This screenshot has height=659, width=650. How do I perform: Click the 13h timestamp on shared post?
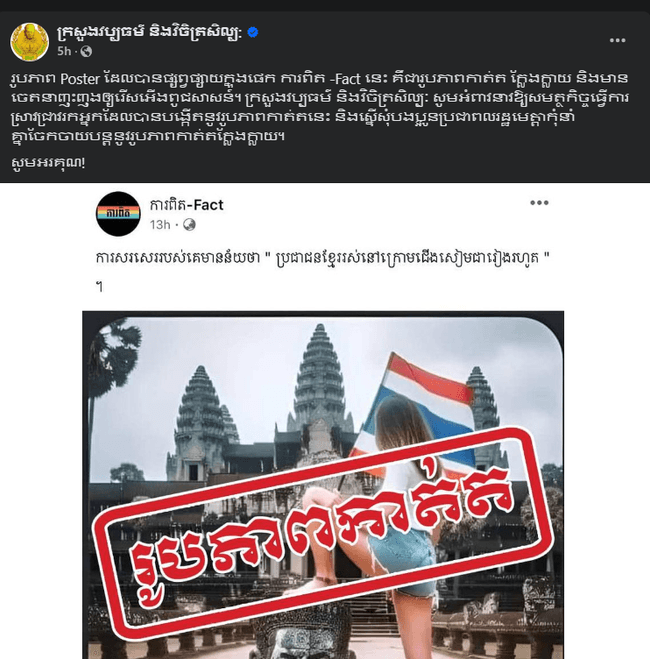(x=160, y=225)
